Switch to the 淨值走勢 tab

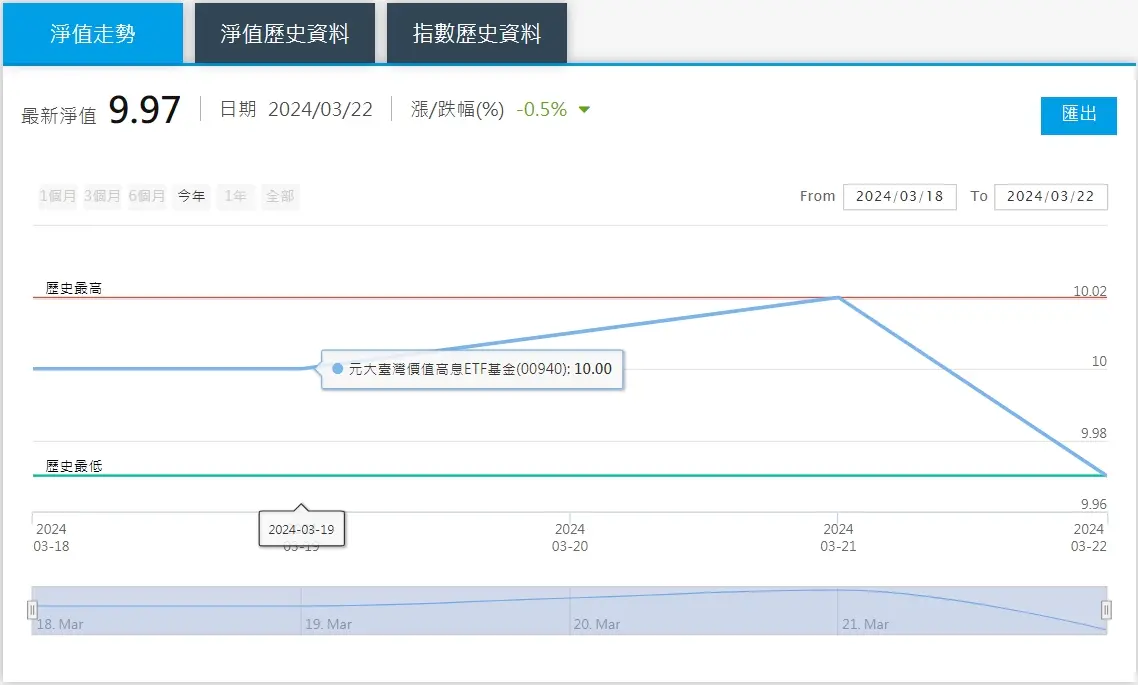coord(93,34)
